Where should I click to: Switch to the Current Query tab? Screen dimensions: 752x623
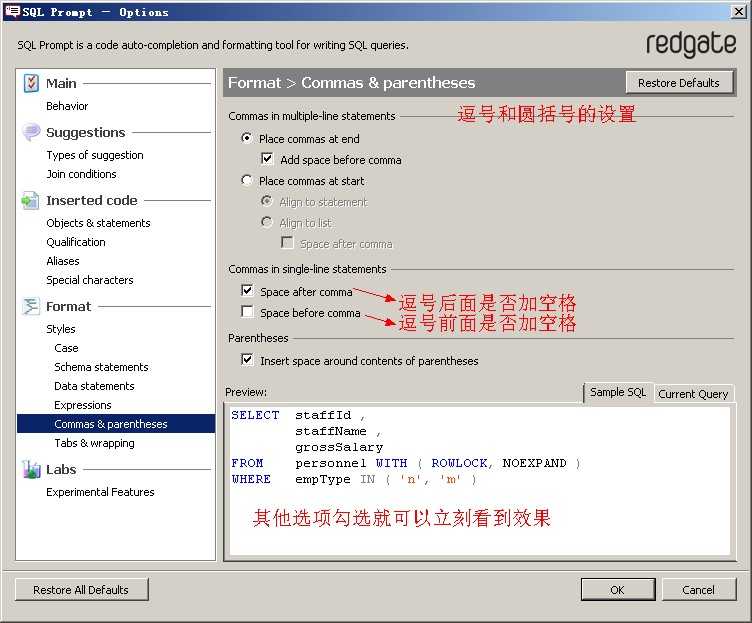tap(693, 394)
